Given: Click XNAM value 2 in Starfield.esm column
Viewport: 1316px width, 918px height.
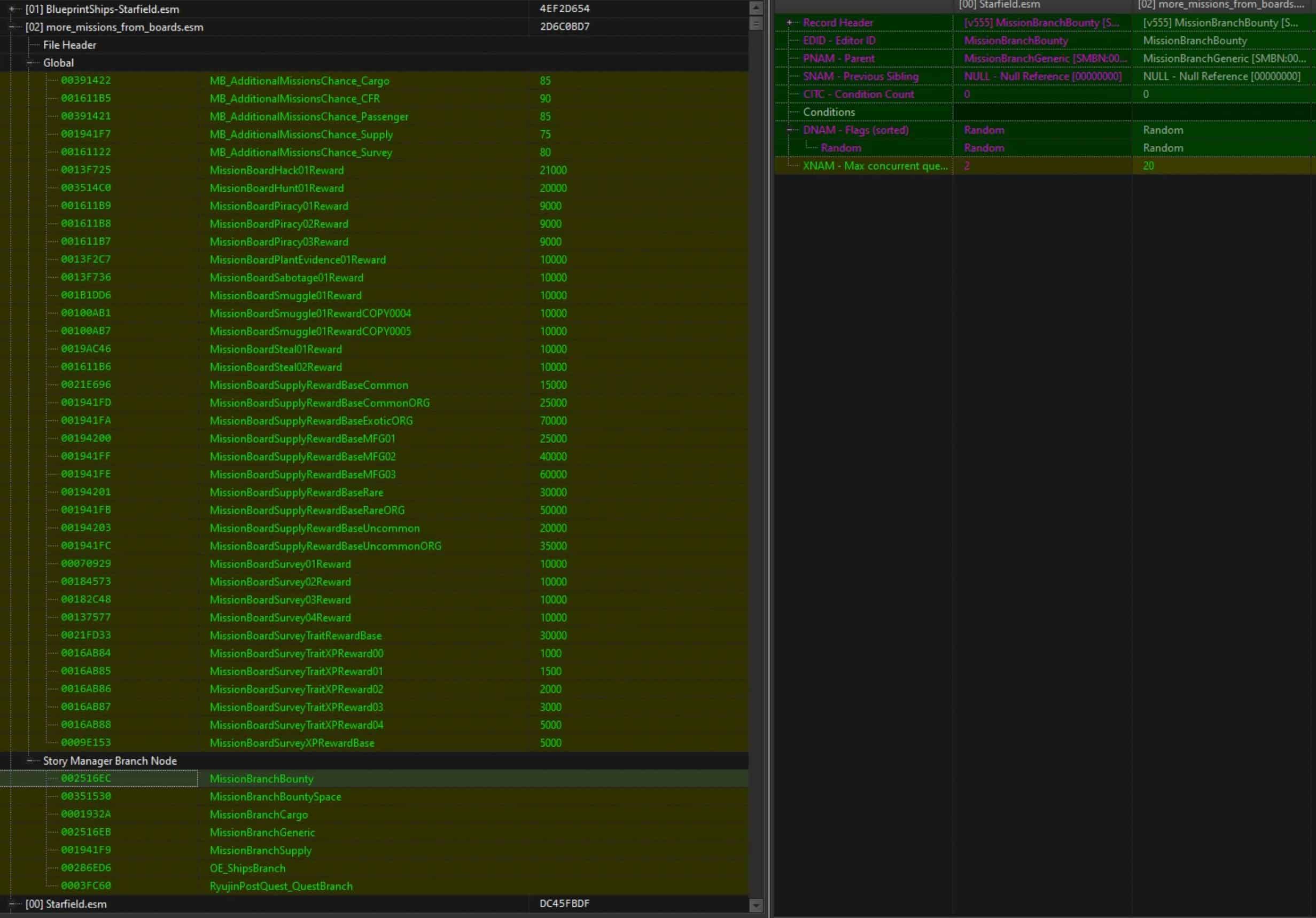Looking at the screenshot, I should tap(967, 166).
